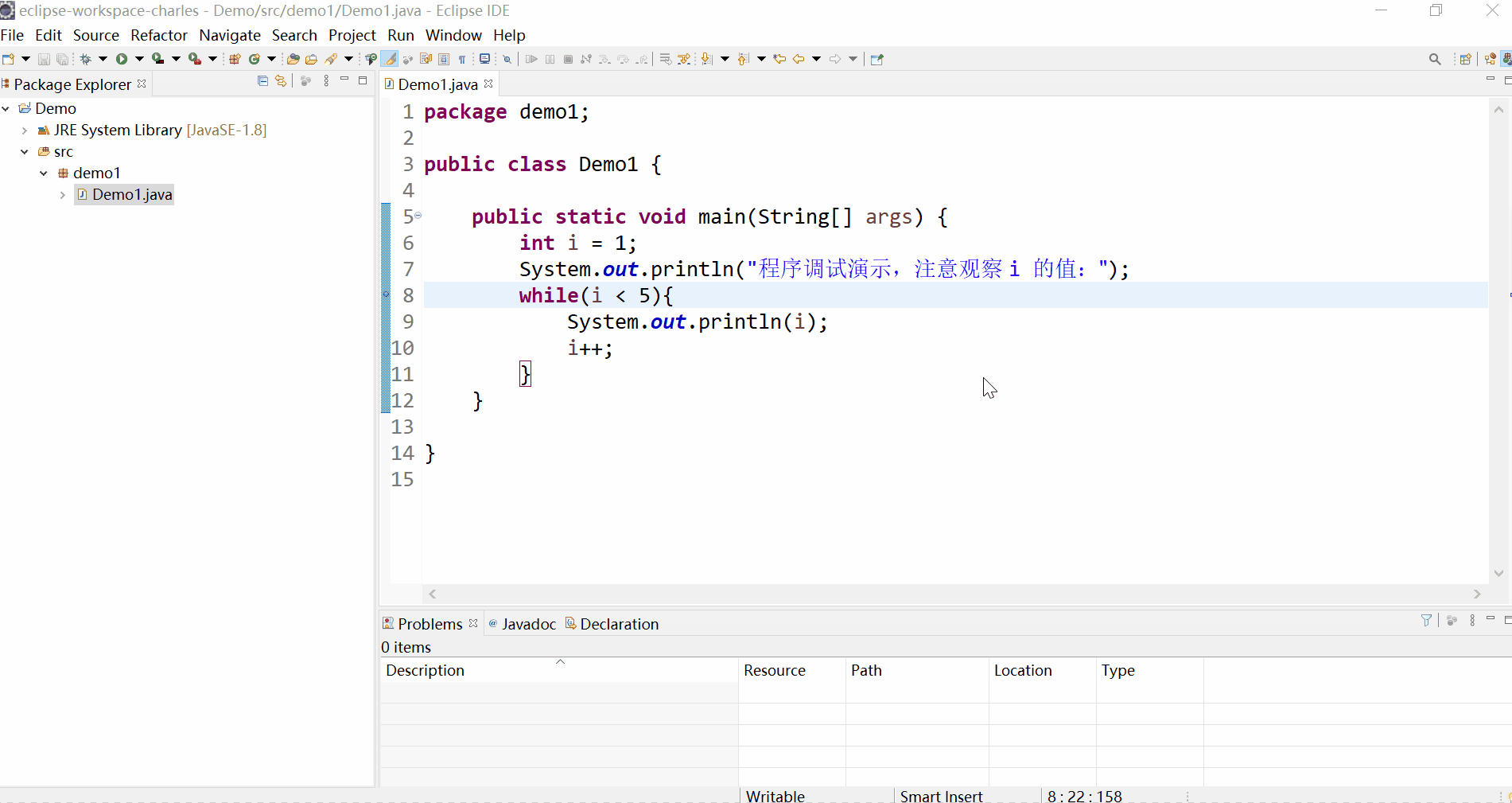Click the Open Perspective icon
The height and width of the screenshot is (803, 1512).
[x=1464, y=59]
